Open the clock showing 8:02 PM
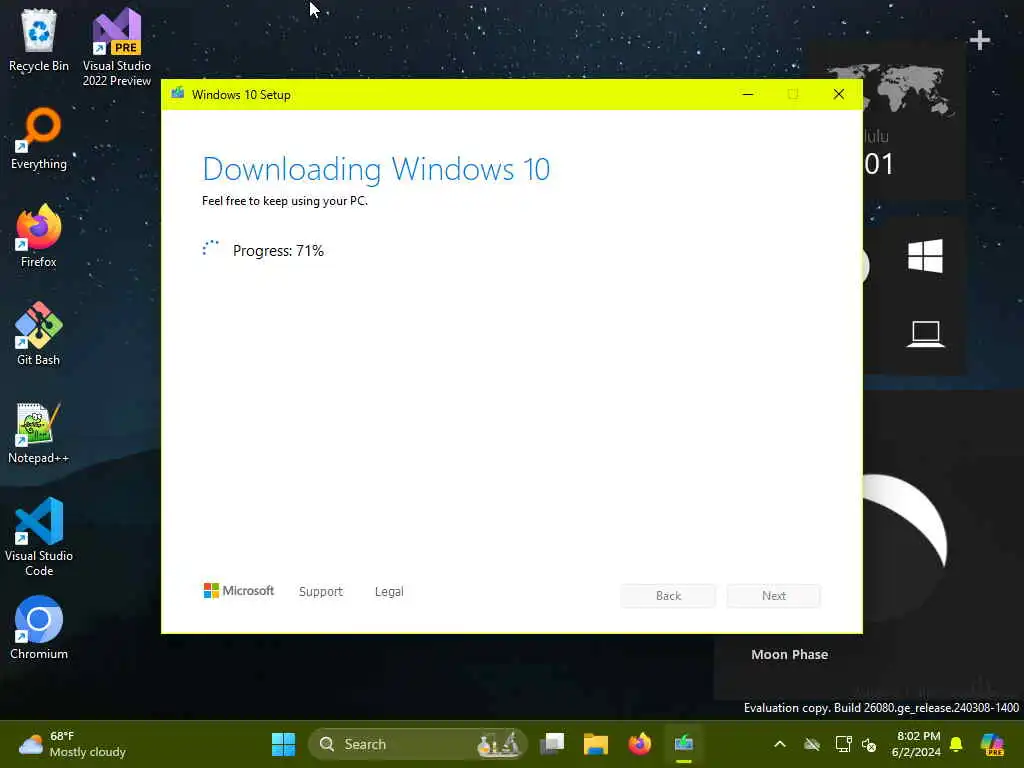The width and height of the screenshot is (1024, 768). click(916, 744)
